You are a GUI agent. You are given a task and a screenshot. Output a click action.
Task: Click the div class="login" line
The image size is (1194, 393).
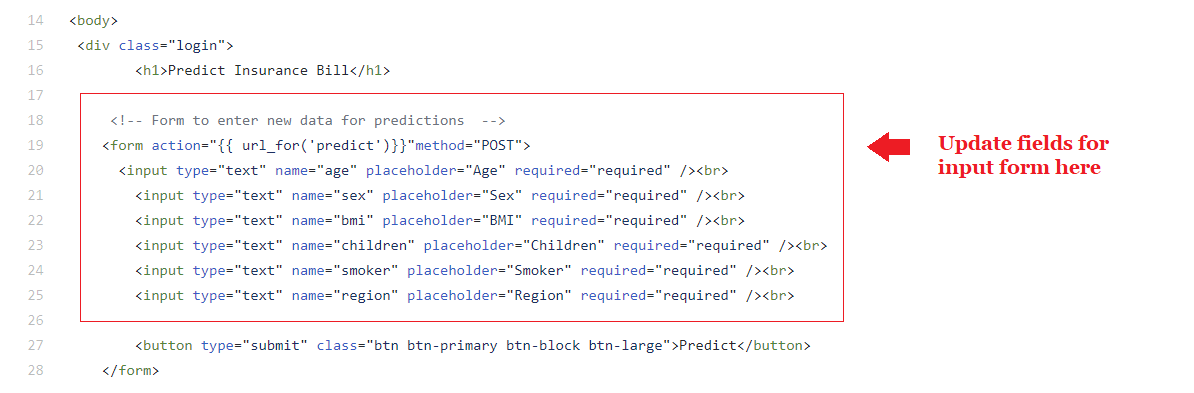(x=155, y=46)
